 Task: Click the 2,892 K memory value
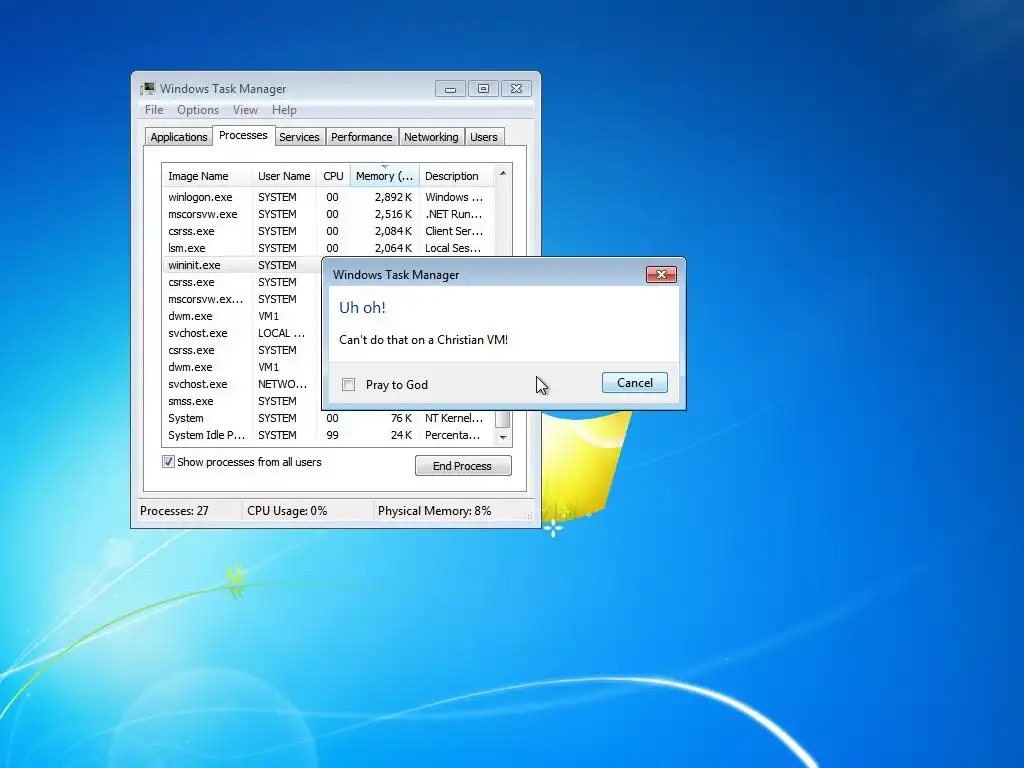pyautogui.click(x=393, y=197)
